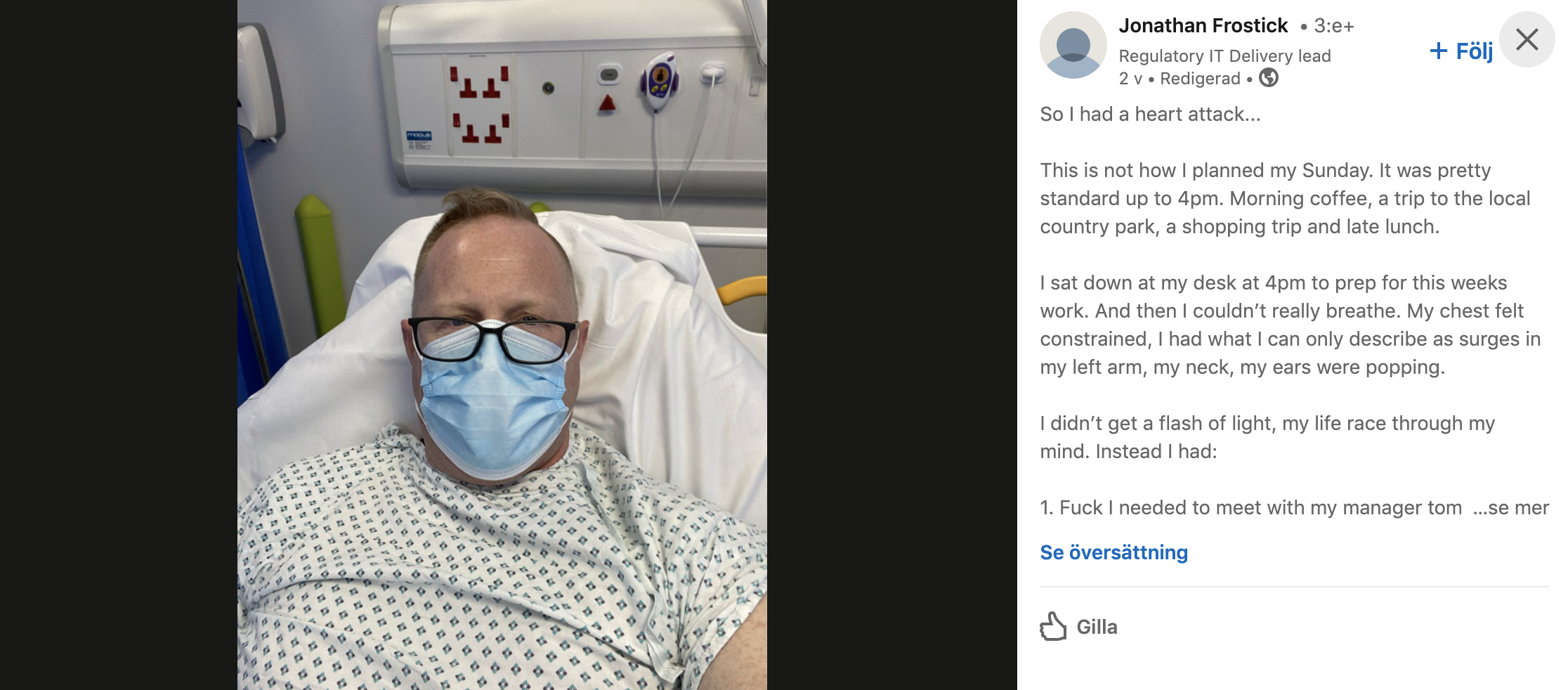Screen dimensions: 1568x690
Task: Click the black area right of photo
Action: [x=892, y=345]
